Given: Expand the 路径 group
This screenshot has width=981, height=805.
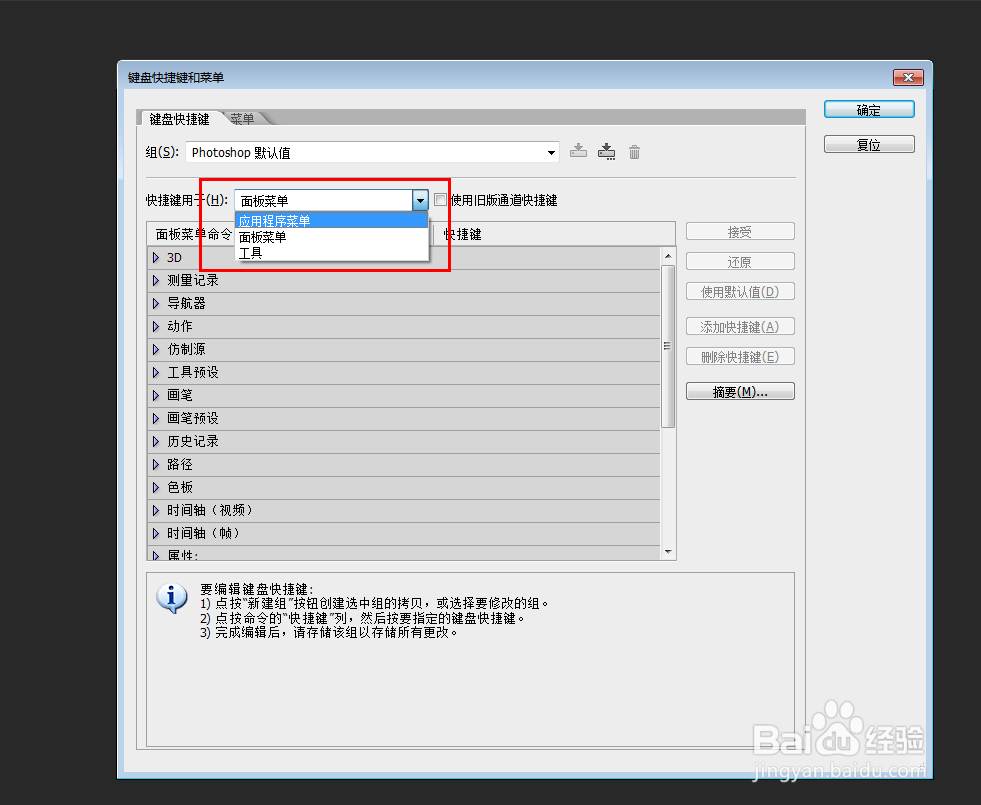Looking at the screenshot, I should click(156, 465).
